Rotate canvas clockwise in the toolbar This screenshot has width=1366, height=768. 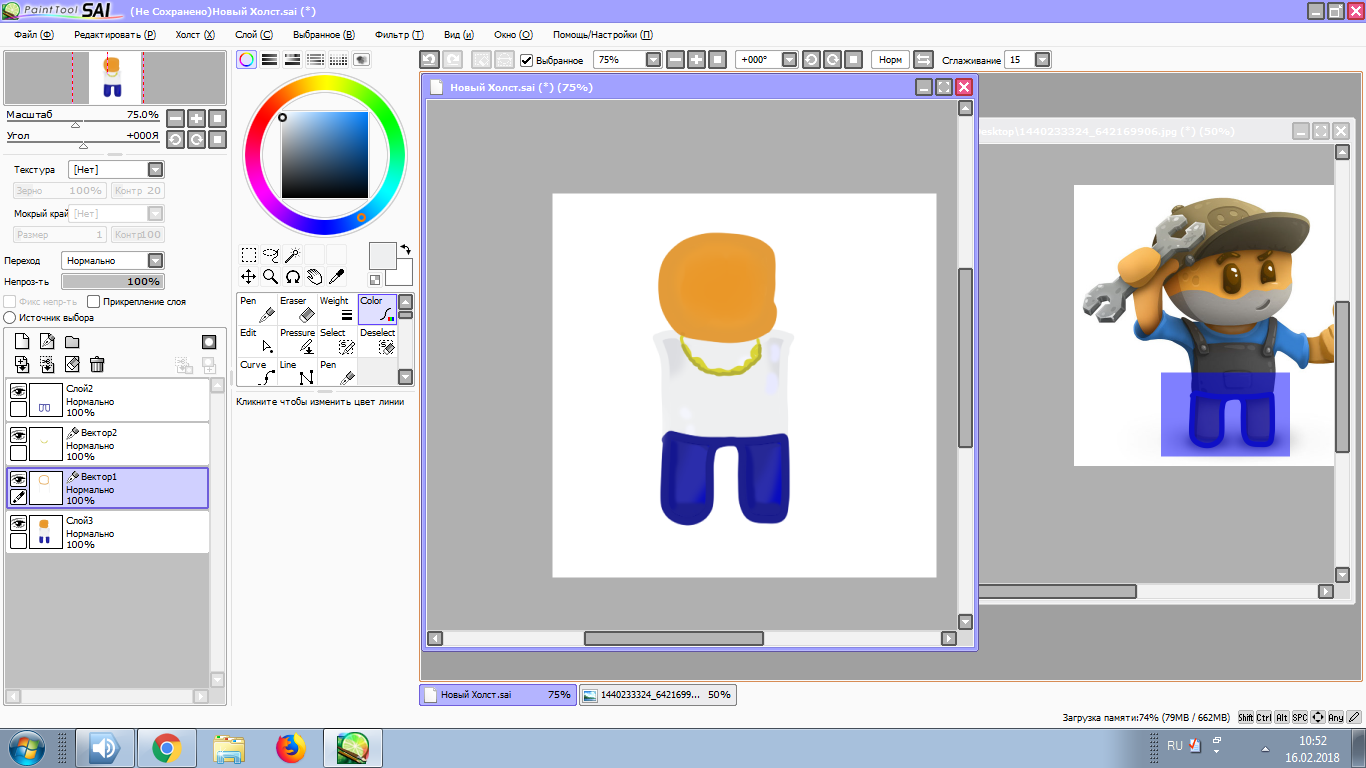click(x=832, y=60)
